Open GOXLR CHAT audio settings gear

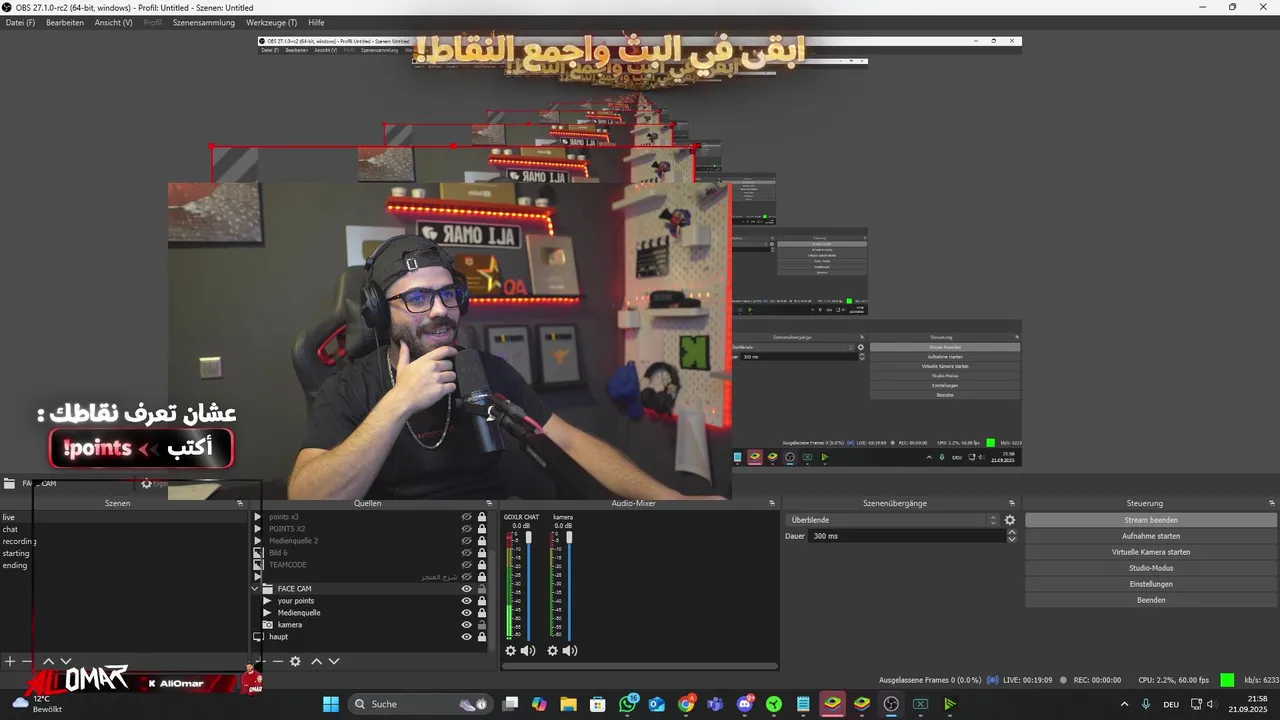pyautogui.click(x=510, y=651)
